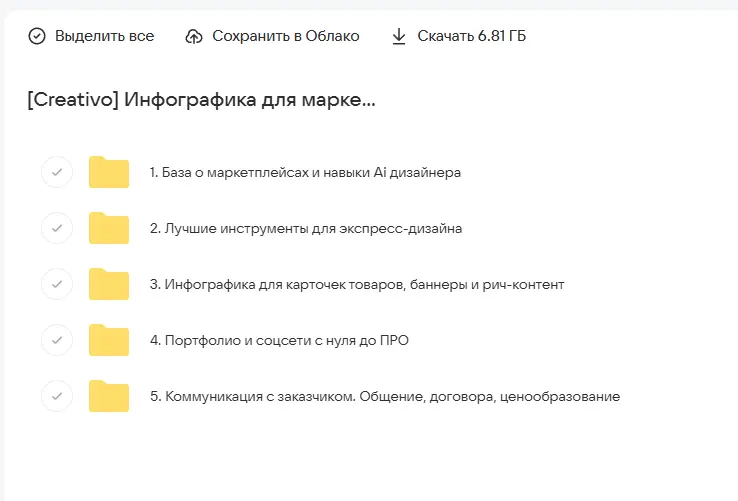Viewport: 738px width, 501px height.
Task: Click the download arrow icon
Action: pos(399,36)
